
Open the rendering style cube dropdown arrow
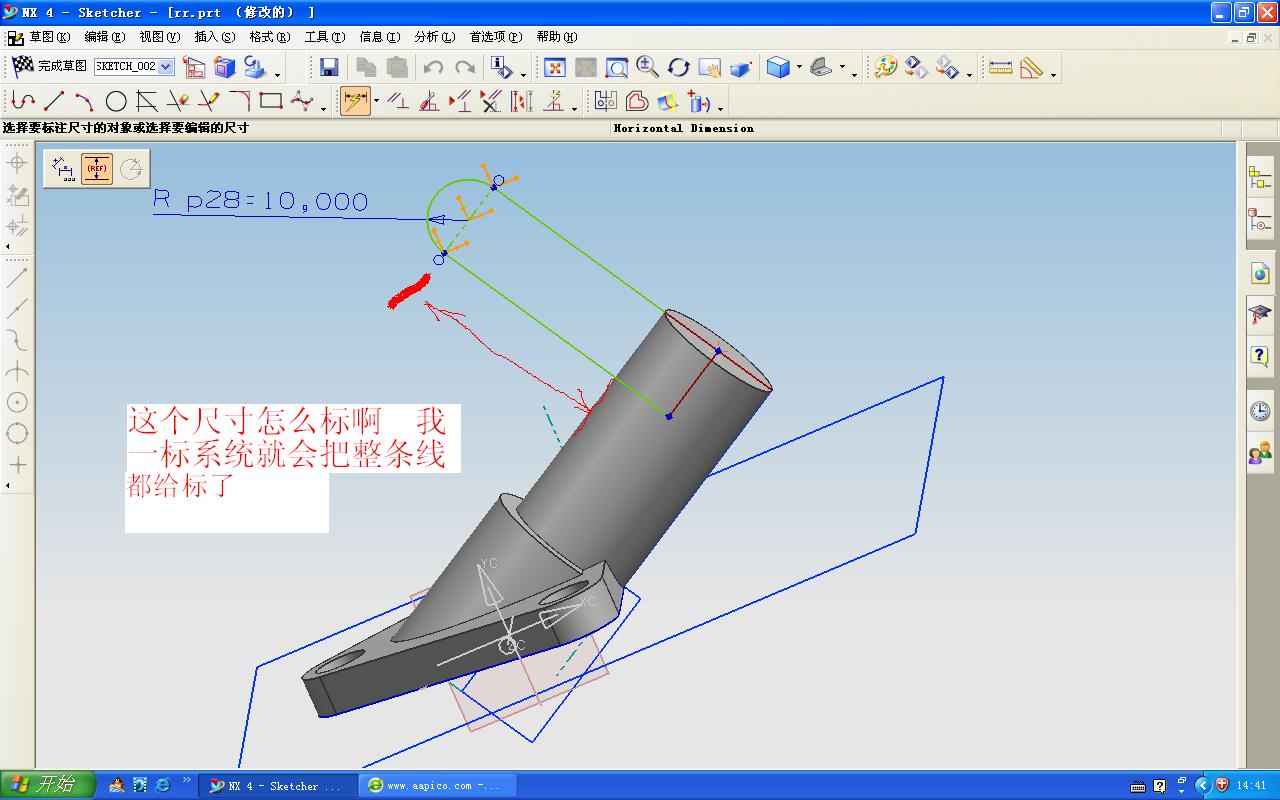(x=799, y=69)
